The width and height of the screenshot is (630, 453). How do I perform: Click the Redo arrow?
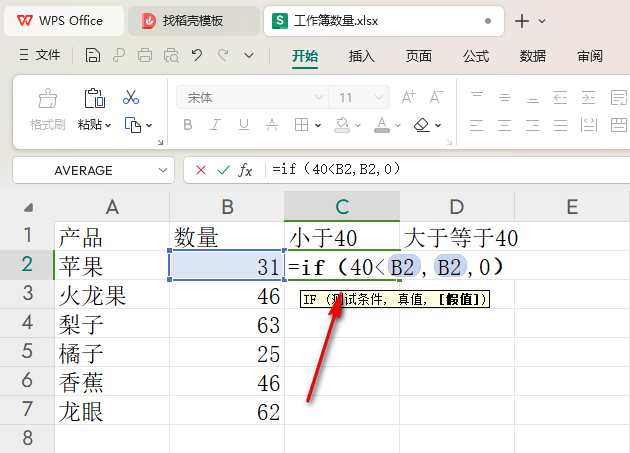pyautogui.click(x=223, y=55)
